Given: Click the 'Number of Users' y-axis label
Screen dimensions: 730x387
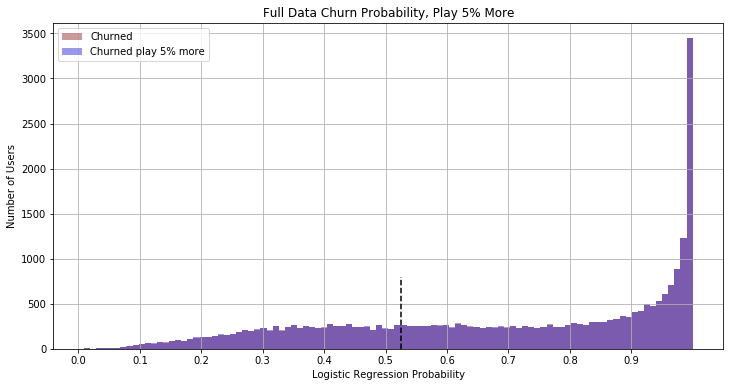Looking at the screenshot, I should 10,187.
